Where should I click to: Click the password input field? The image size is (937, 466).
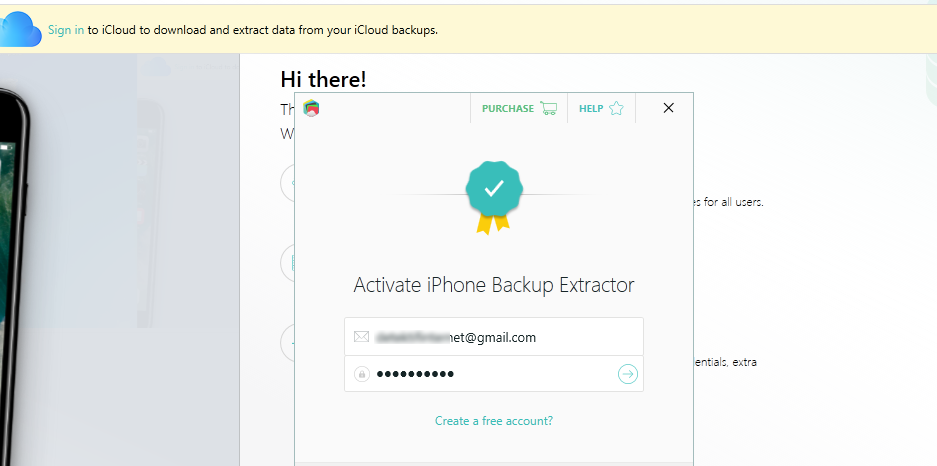coord(494,374)
